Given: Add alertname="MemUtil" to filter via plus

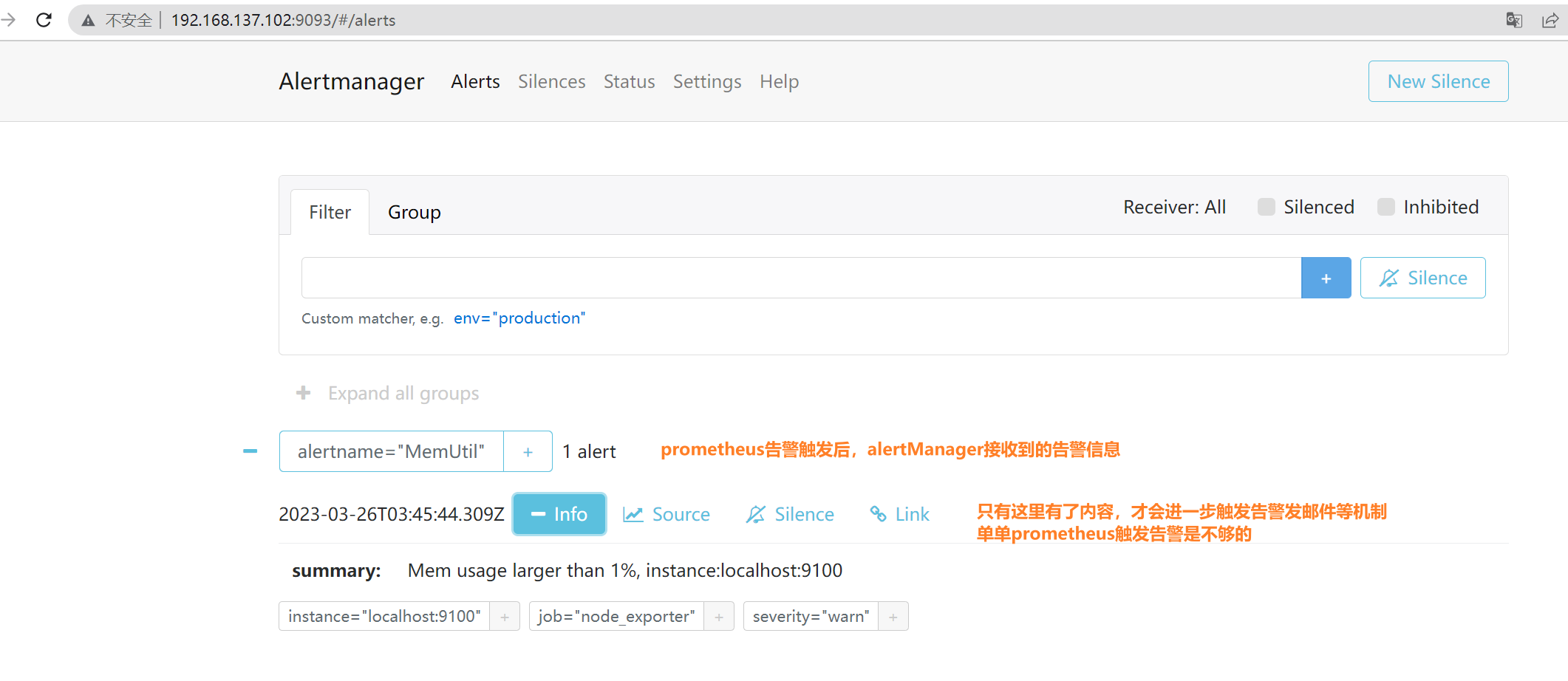Looking at the screenshot, I should (x=528, y=451).
